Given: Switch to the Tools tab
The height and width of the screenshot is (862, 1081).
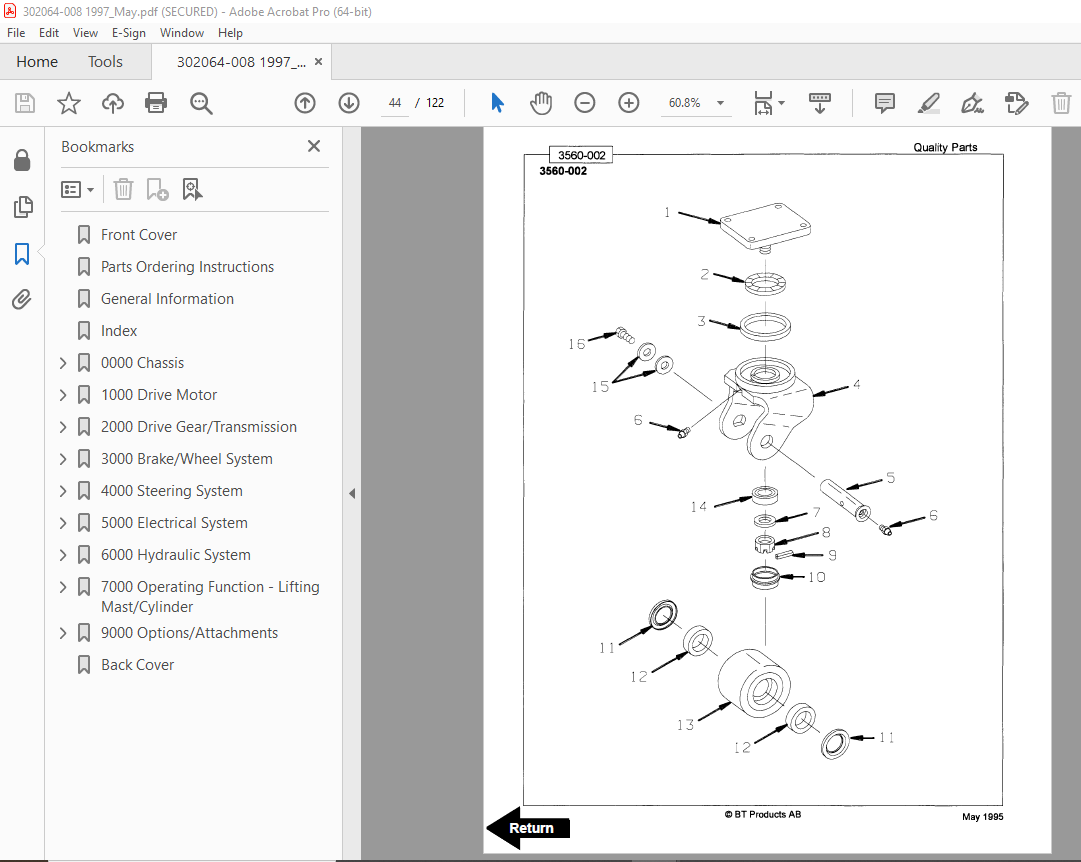Looking at the screenshot, I should point(105,61).
